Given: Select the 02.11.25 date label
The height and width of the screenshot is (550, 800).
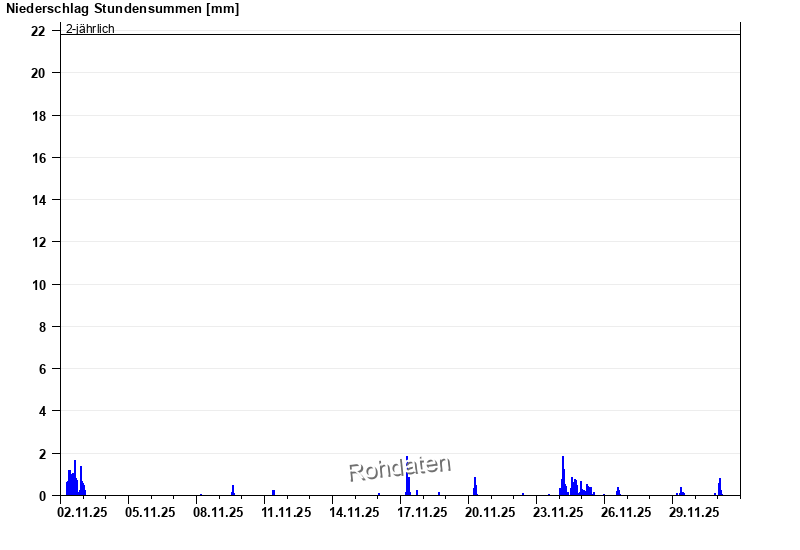Looking at the screenshot, I should click(82, 512).
